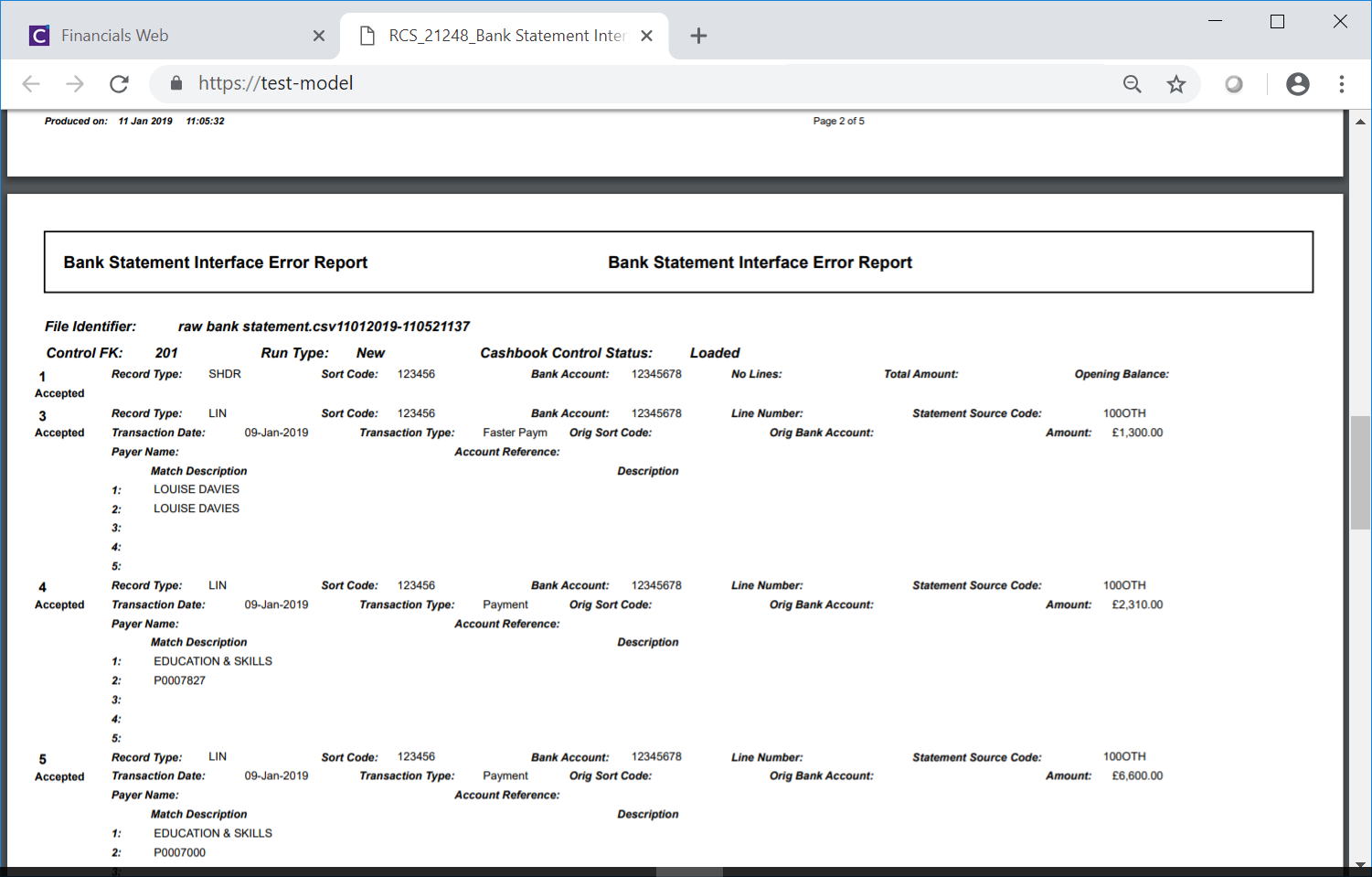Click the Accepted status under record 4
1372x877 pixels.
click(x=59, y=604)
